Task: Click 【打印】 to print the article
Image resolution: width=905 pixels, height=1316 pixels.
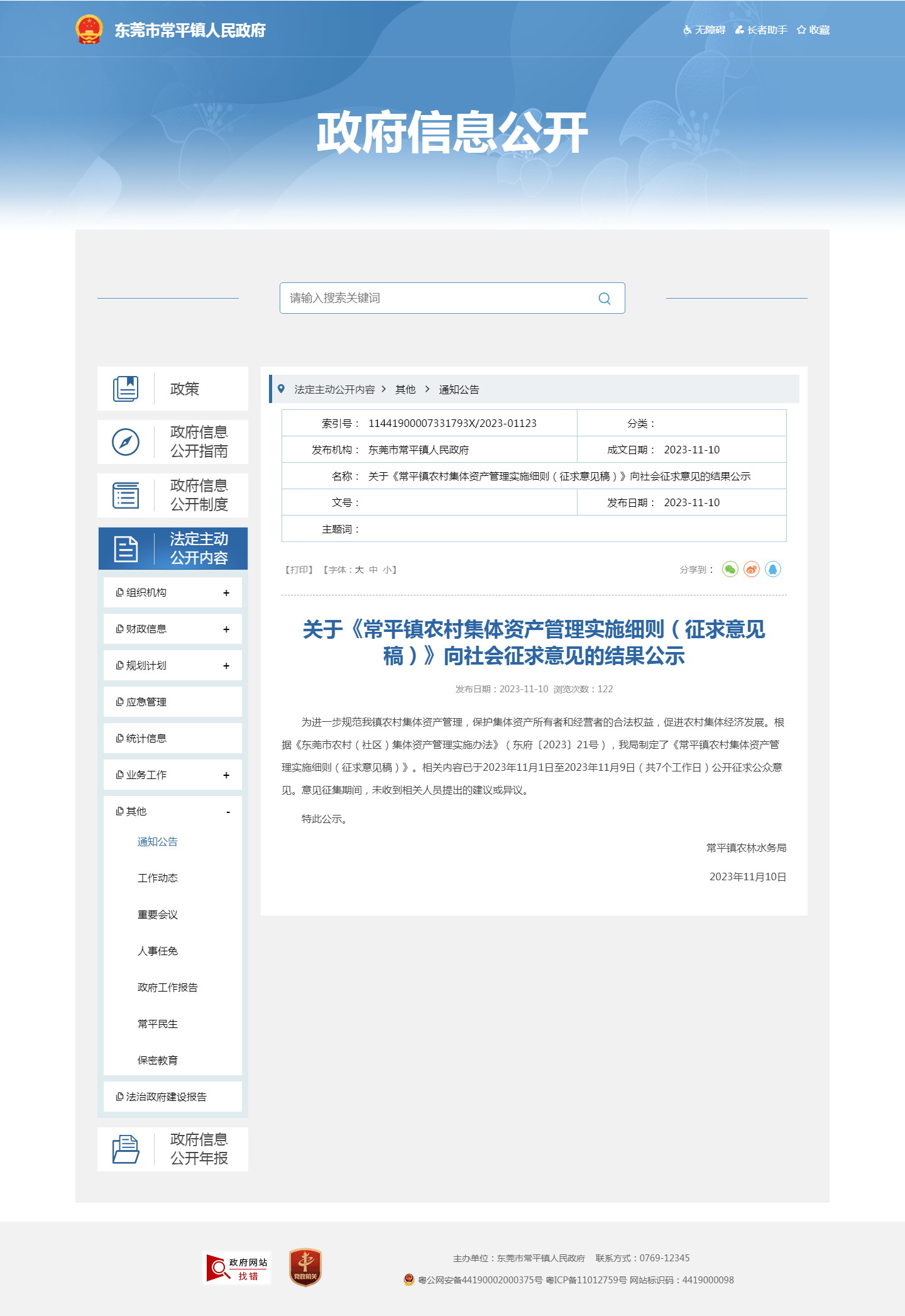Action: pyautogui.click(x=299, y=570)
